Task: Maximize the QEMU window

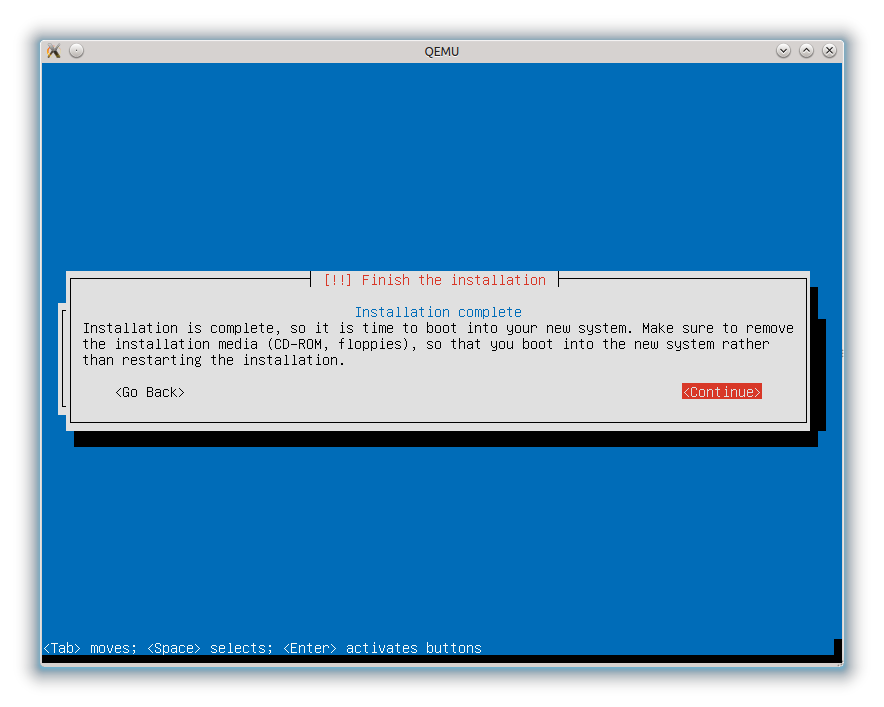Action: (x=806, y=51)
